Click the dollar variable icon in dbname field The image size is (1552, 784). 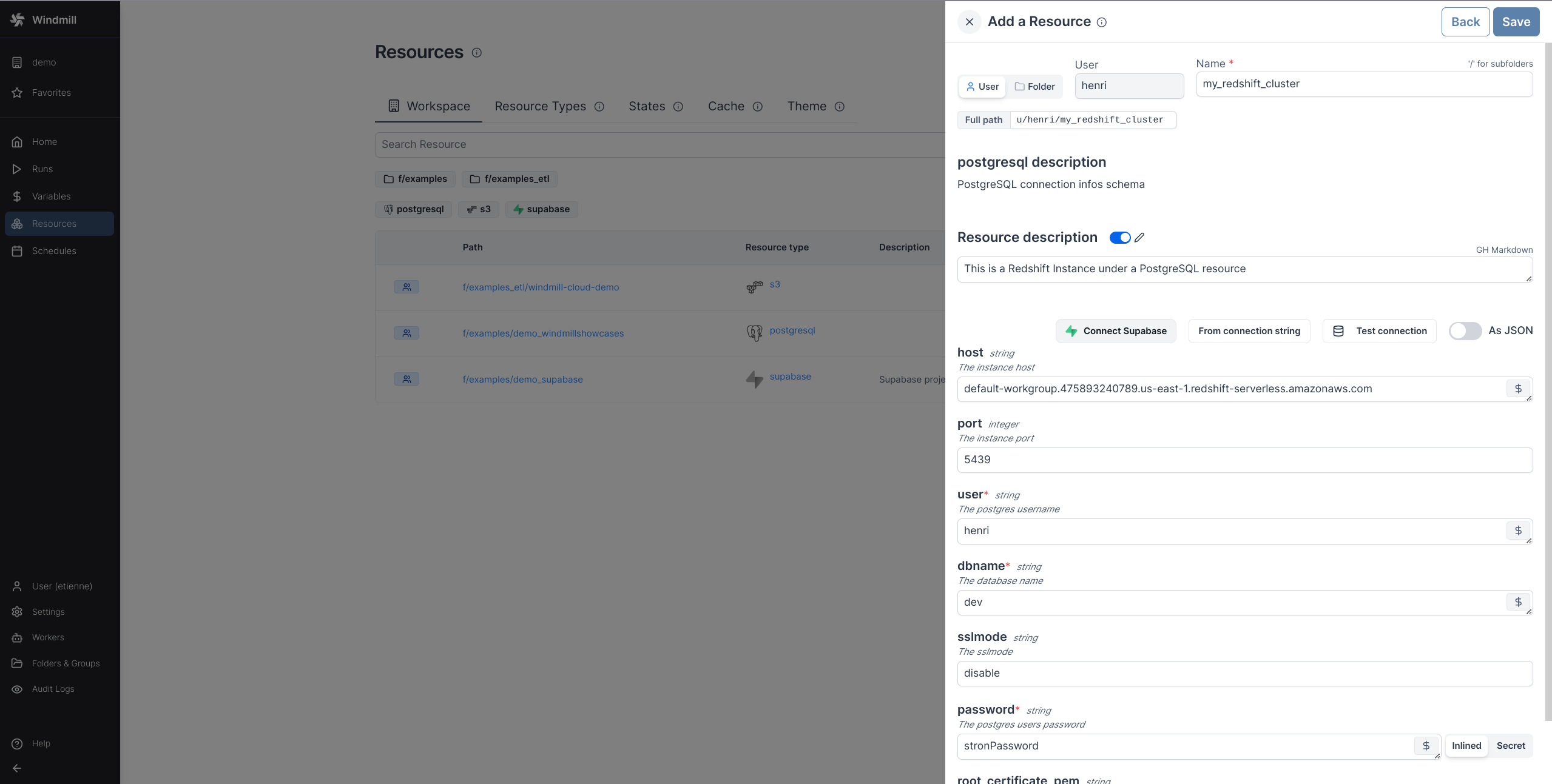coord(1518,602)
